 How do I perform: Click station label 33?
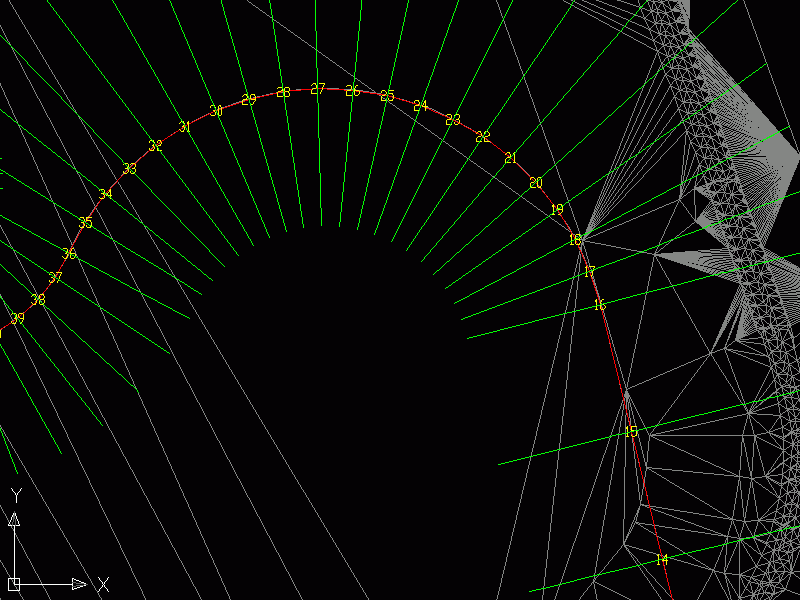pos(130,168)
